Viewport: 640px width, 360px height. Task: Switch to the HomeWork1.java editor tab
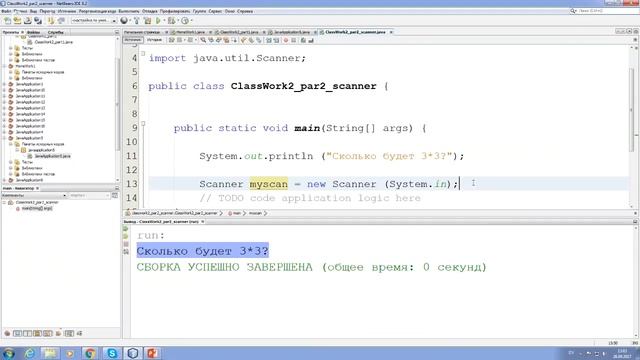click(190, 32)
